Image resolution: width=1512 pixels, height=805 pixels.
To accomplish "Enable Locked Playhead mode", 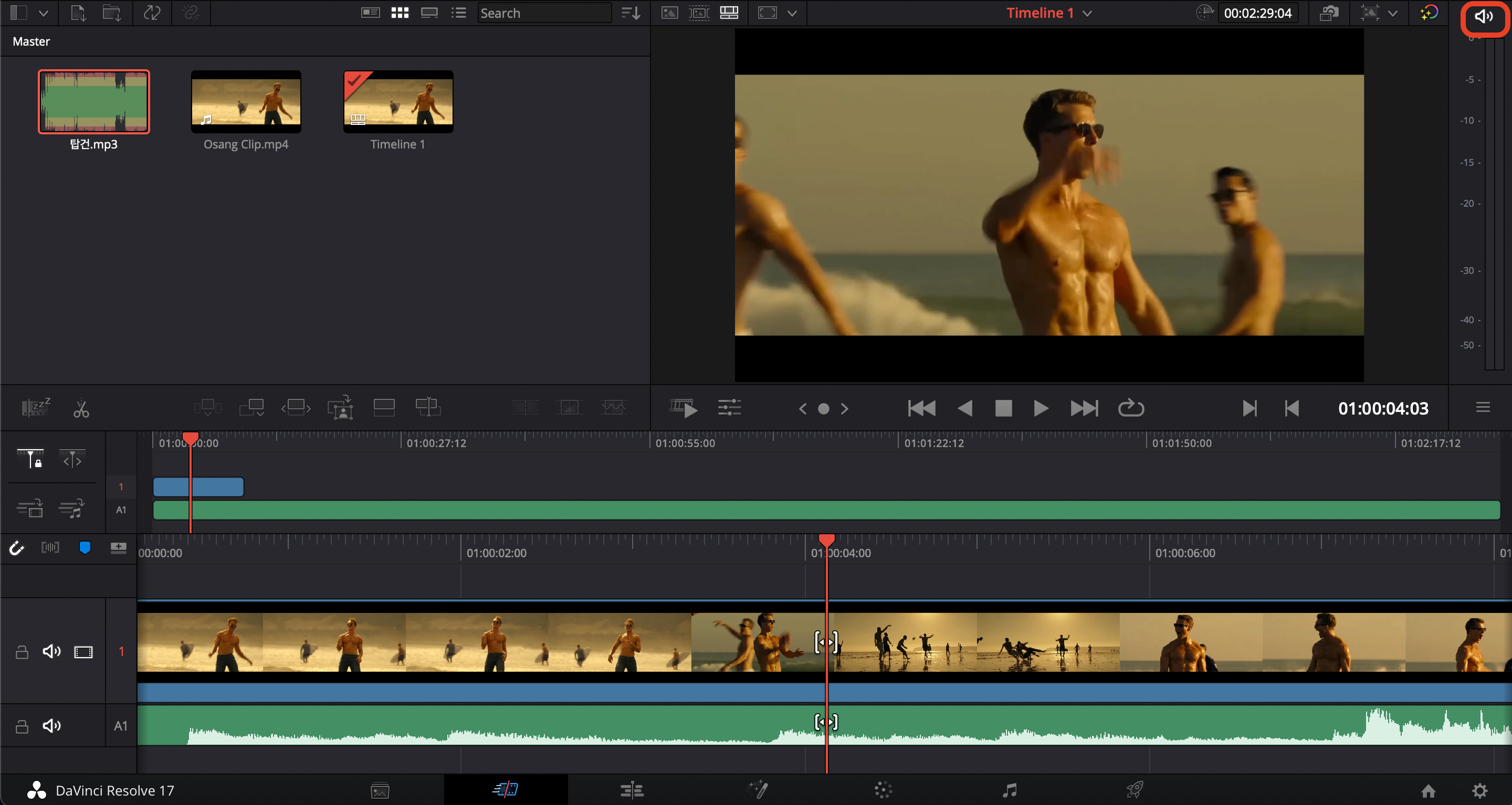I will (30, 459).
